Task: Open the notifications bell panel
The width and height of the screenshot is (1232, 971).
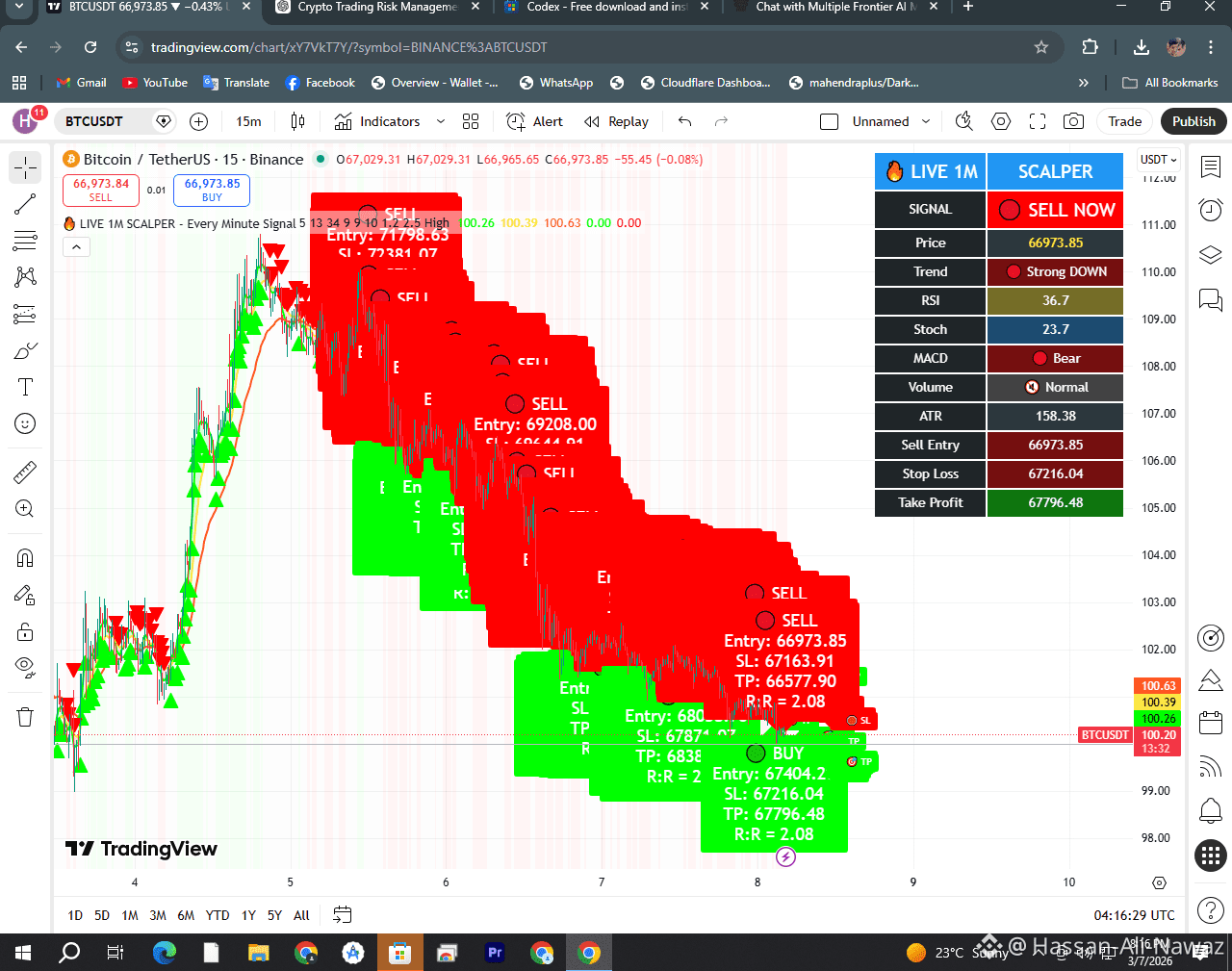Action: [x=1211, y=810]
